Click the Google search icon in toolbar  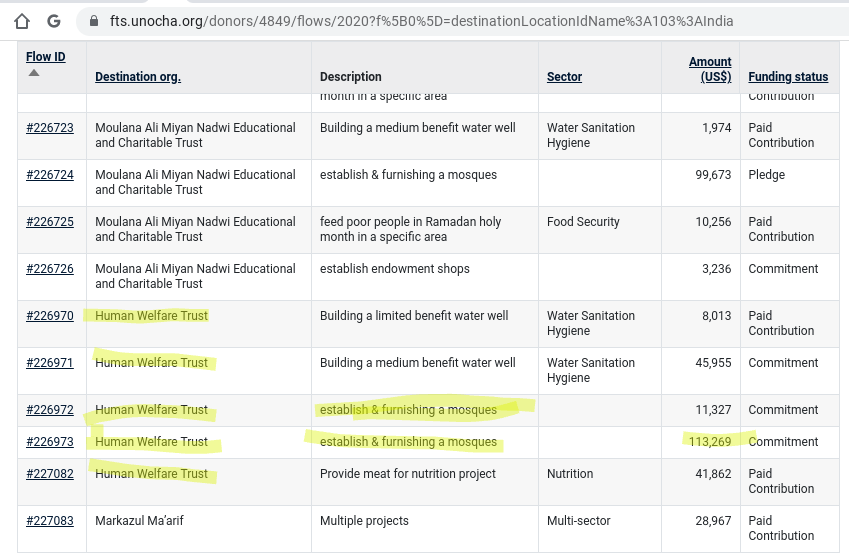[54, 21]
